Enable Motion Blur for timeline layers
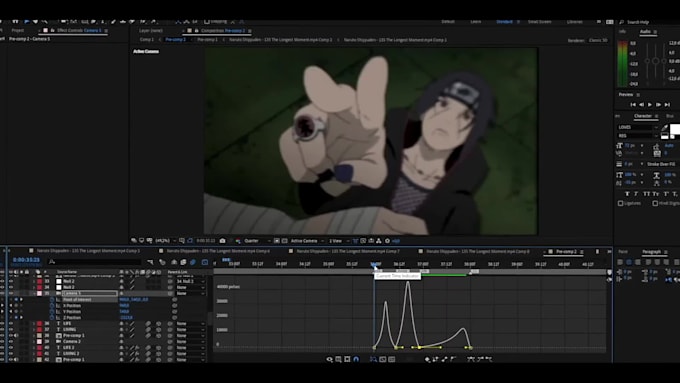The width and height of the screenshot is (680, 383). pos(193,262)
